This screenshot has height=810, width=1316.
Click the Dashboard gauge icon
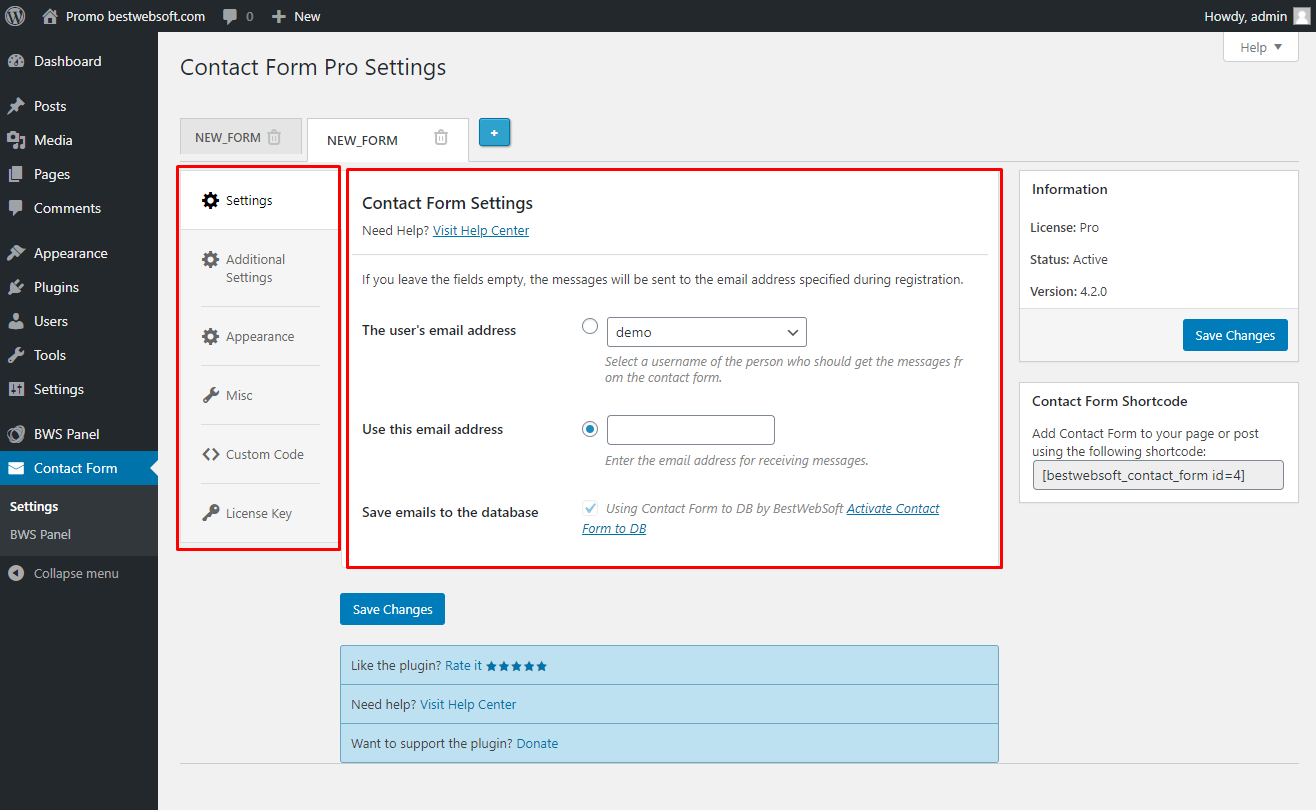[16, 61]
